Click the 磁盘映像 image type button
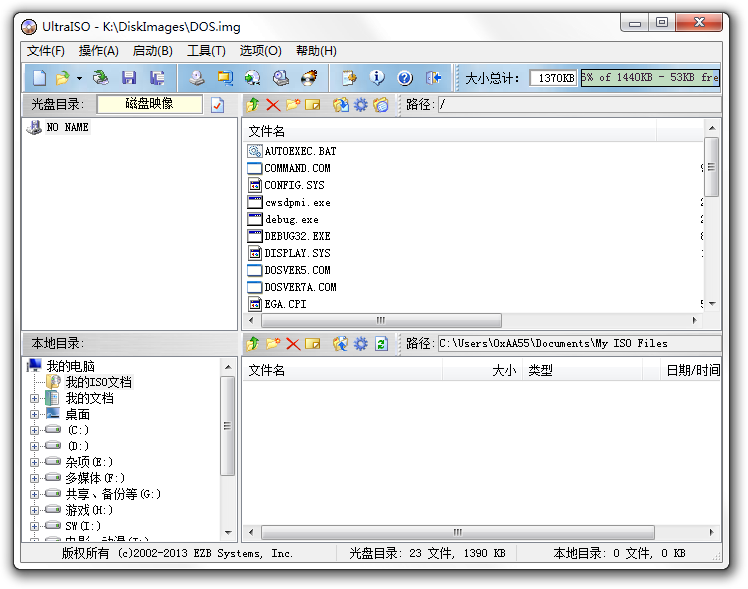The height and width of the screenshot is (589, 748). coord(150,105)
